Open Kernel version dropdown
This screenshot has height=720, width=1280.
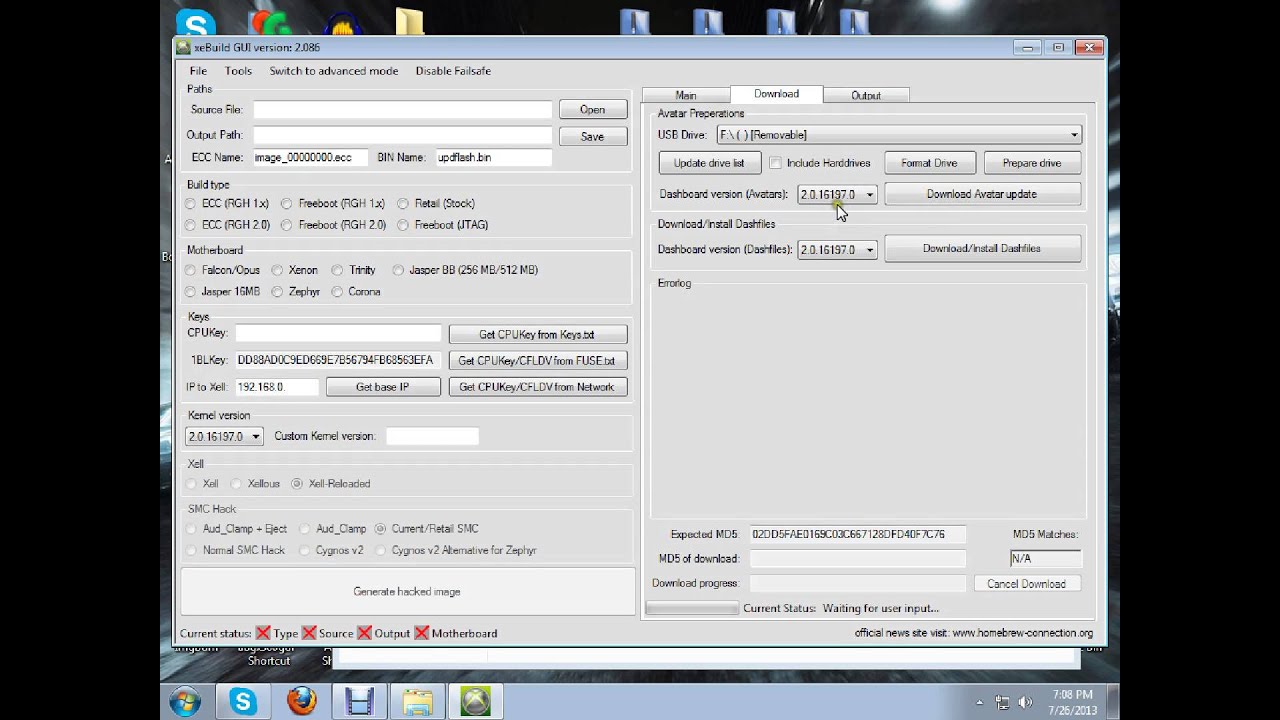(255, 436)
